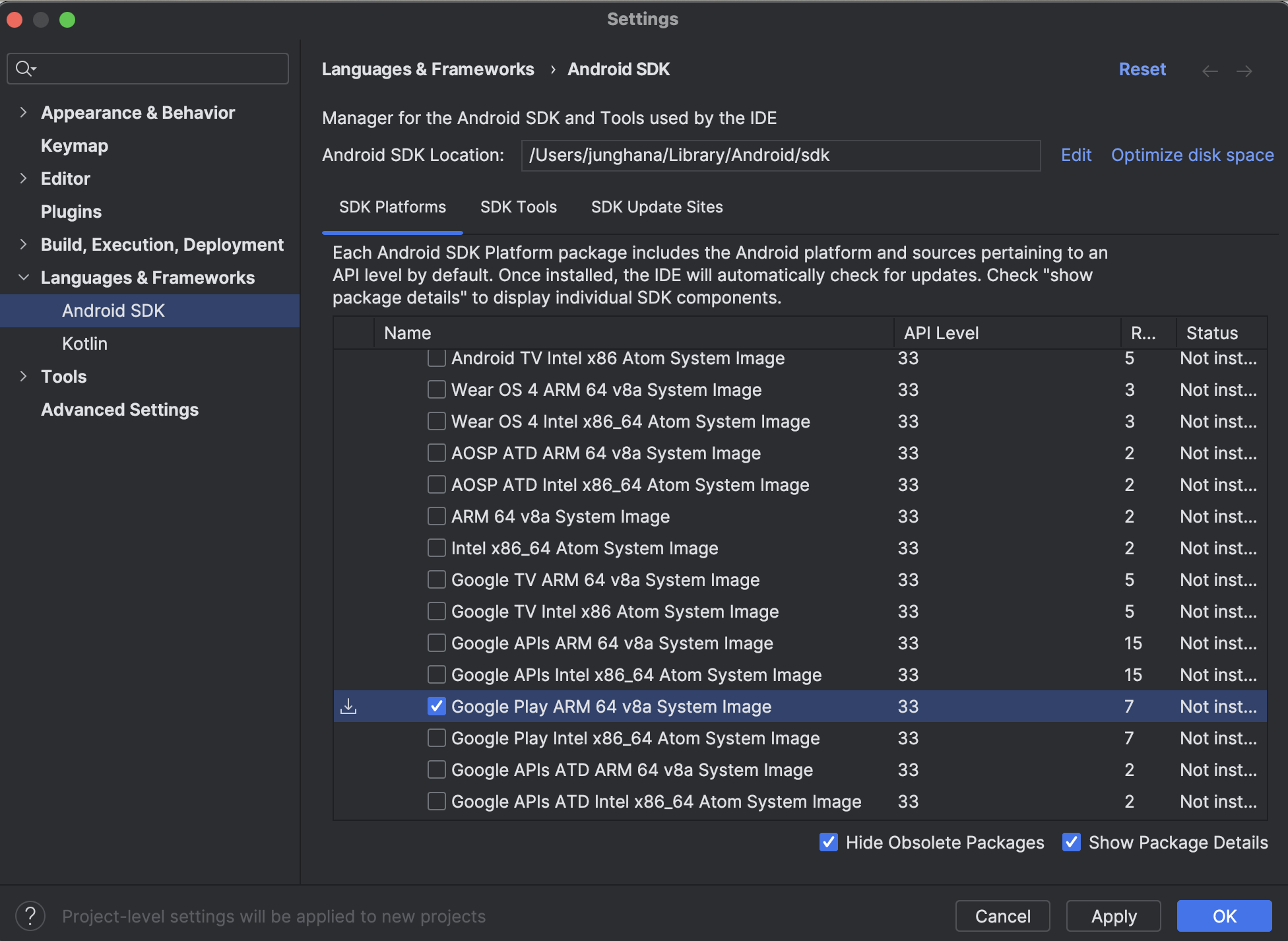Click the R... revision column header
This screenshot has height=941, width=1288.
[1148, 333]
